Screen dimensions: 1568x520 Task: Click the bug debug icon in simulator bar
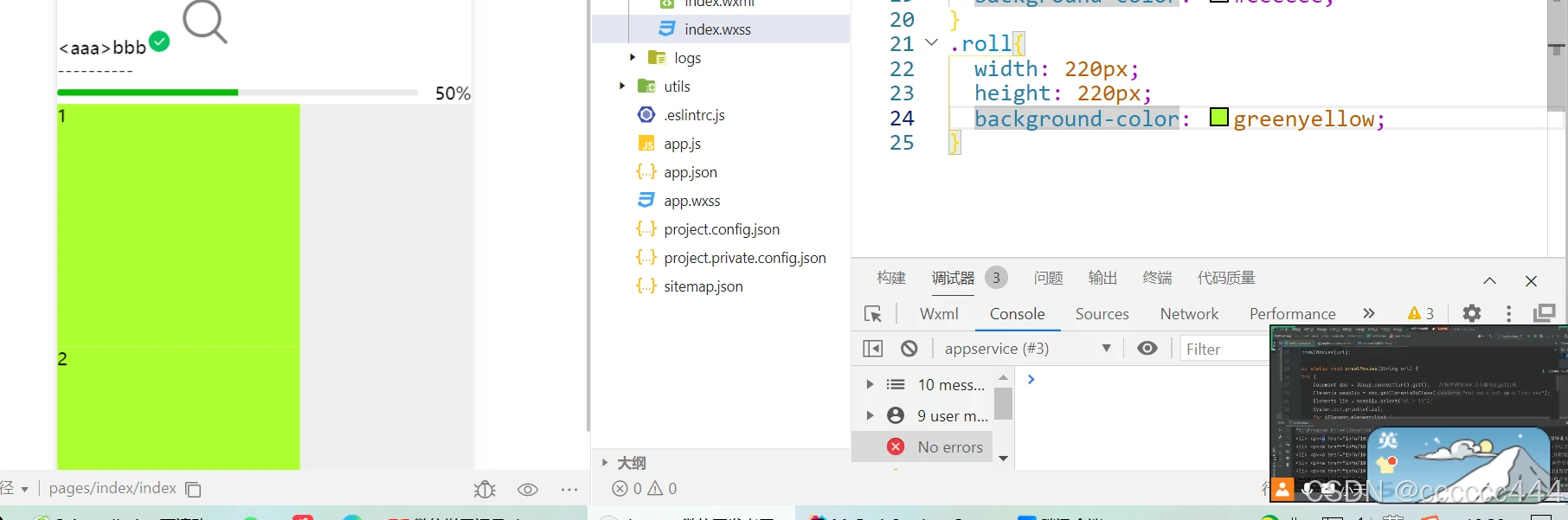[x=485, y=490]
